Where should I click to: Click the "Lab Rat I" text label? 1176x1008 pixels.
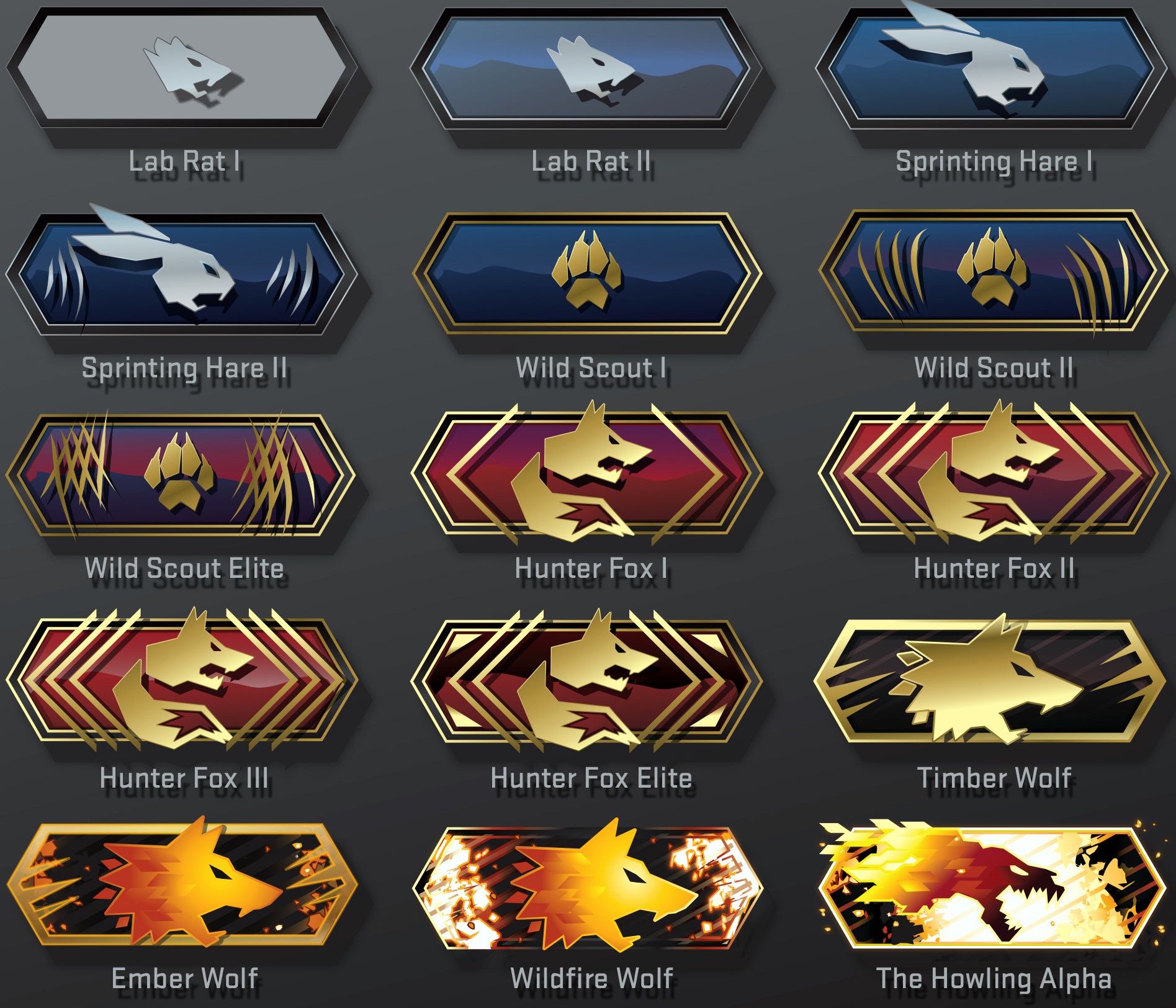(184, 161)
